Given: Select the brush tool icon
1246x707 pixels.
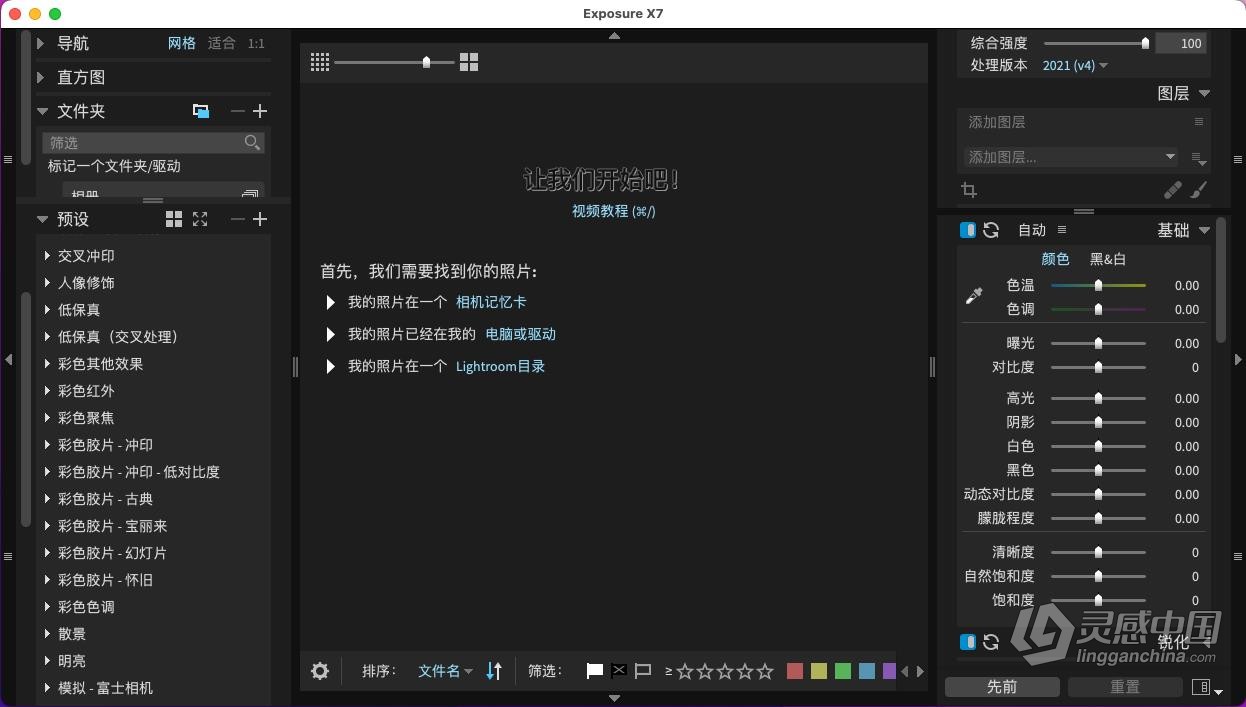Looking at the screenshot, I should pyautogui.click(x=1199, y=190).
